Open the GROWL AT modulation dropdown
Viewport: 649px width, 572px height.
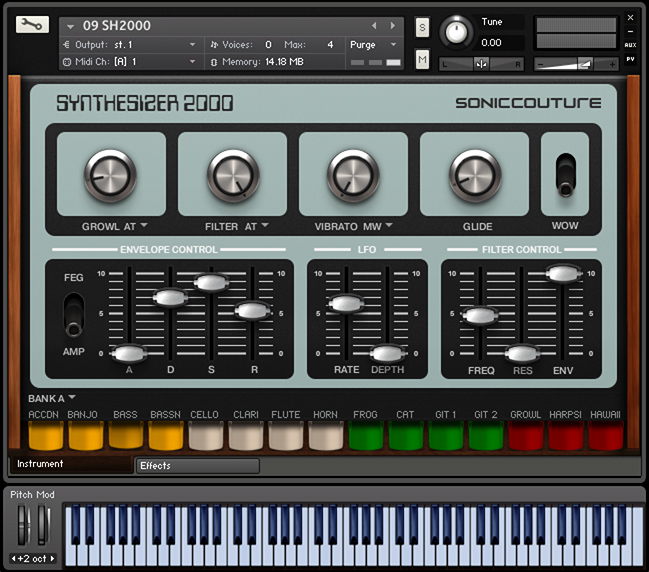(x=115, y=226)
